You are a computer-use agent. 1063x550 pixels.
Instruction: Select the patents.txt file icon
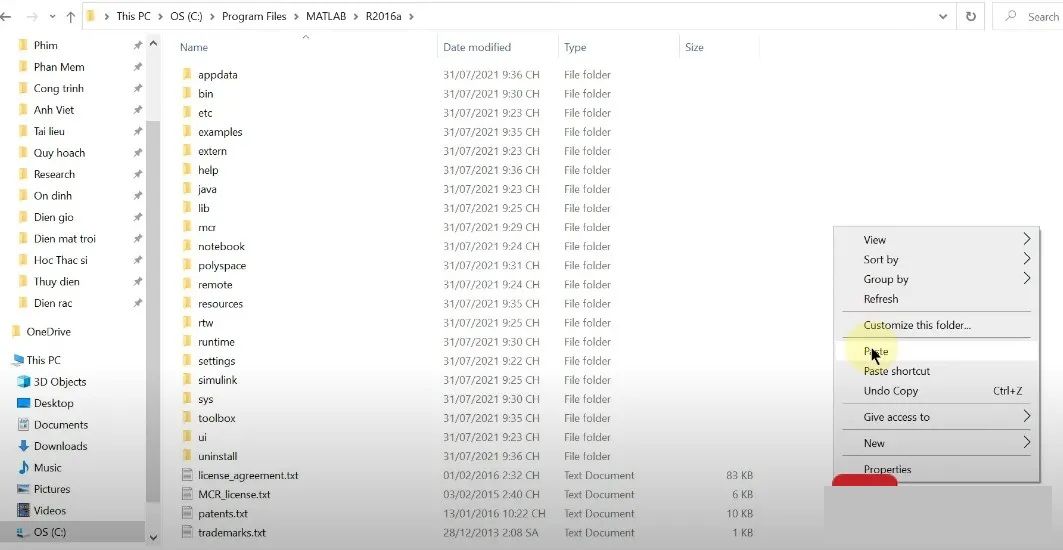188,513
